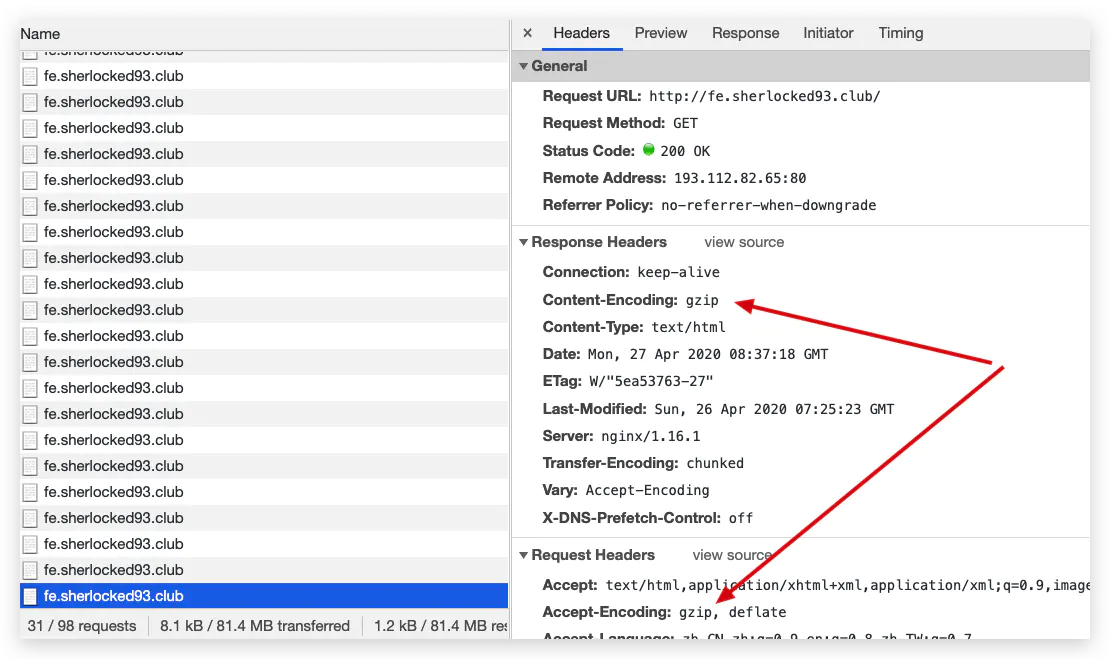Click document icon of the selected highlighted request

pyautogui.click(x=30, y=596)
